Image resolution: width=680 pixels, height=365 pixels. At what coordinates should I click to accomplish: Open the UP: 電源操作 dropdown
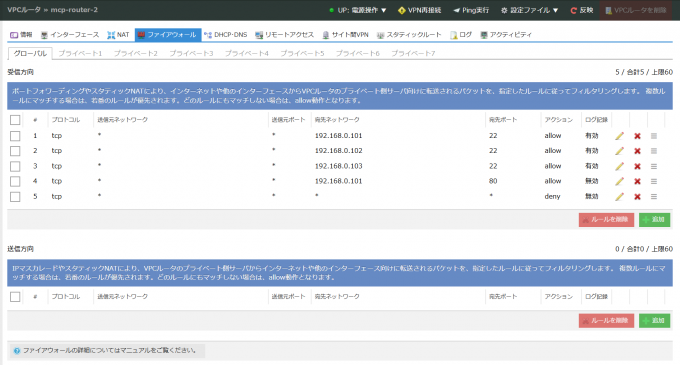pos(358,10)
